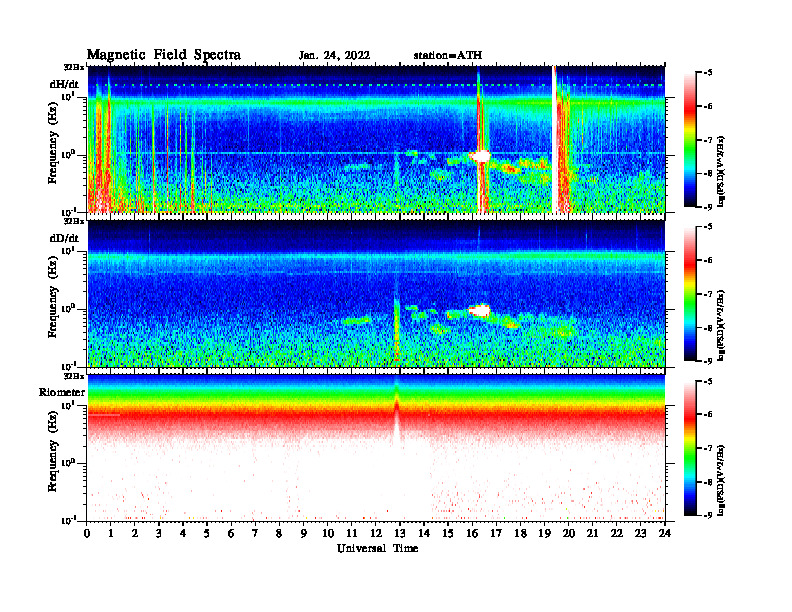Image resolution: width=792 pixels, height=612 pixels.
Task: Click the dD/dt panel color scale bar
Action: click(690, 294)
